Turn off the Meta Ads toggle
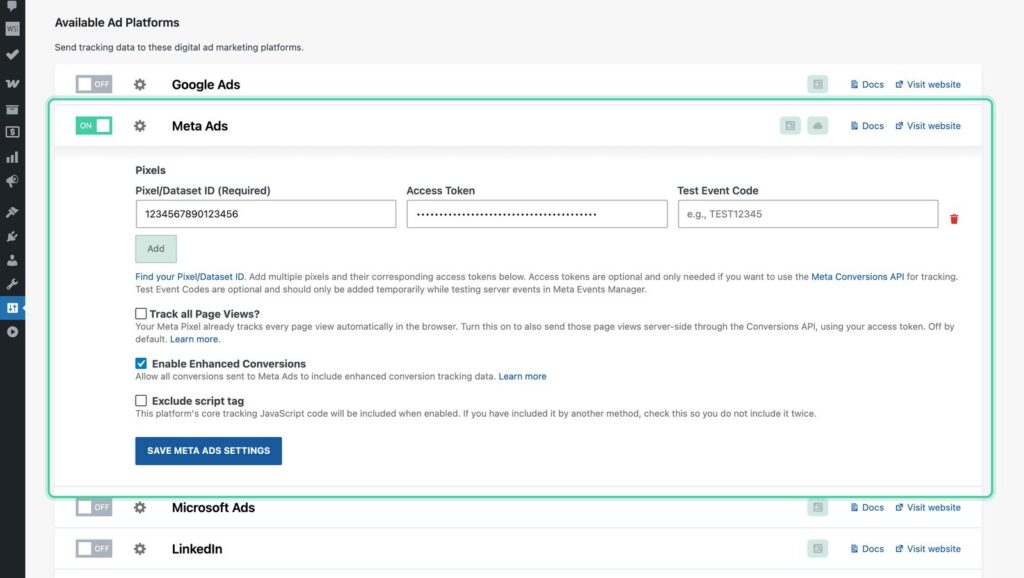The width and height of the screenshot is (1024, 578). [93, 125]
